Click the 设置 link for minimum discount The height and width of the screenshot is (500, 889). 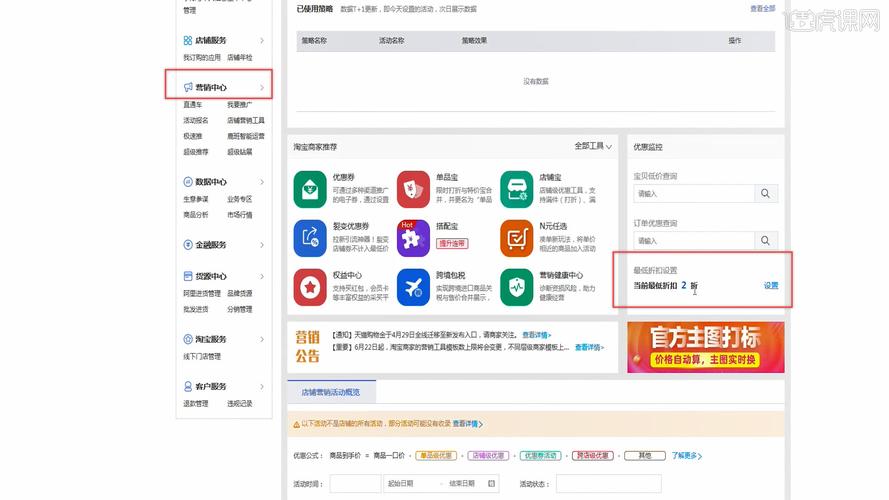point(771,286)
